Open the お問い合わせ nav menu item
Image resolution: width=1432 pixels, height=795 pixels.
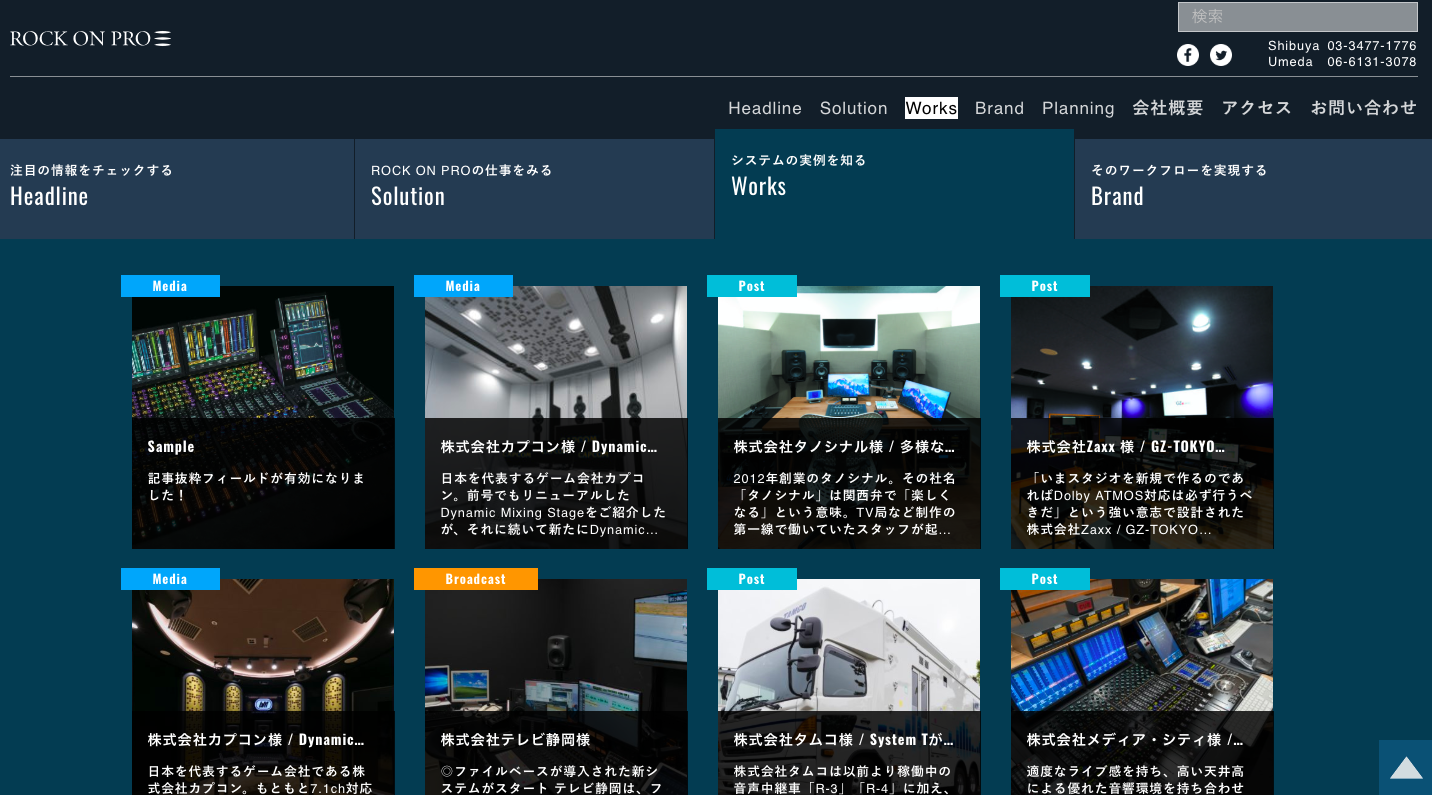tap(1364, 108)
